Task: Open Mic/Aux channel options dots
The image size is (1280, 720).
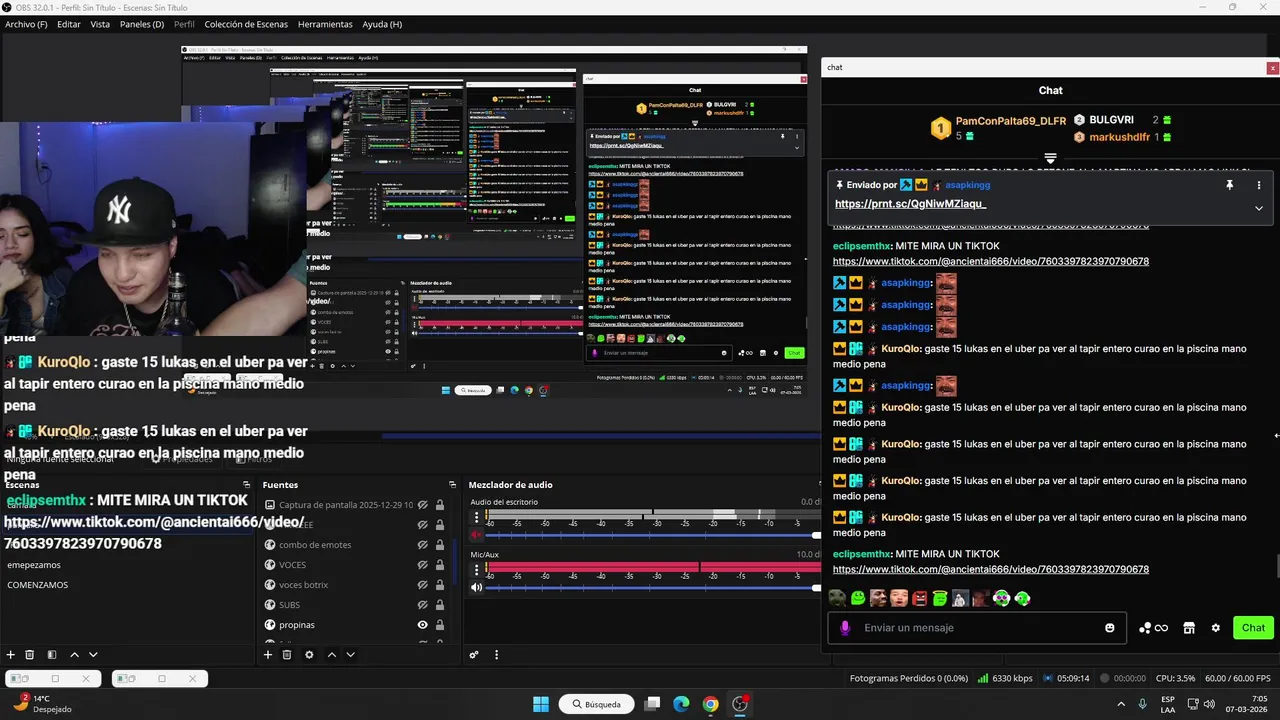Action: [x=476, y=569]
